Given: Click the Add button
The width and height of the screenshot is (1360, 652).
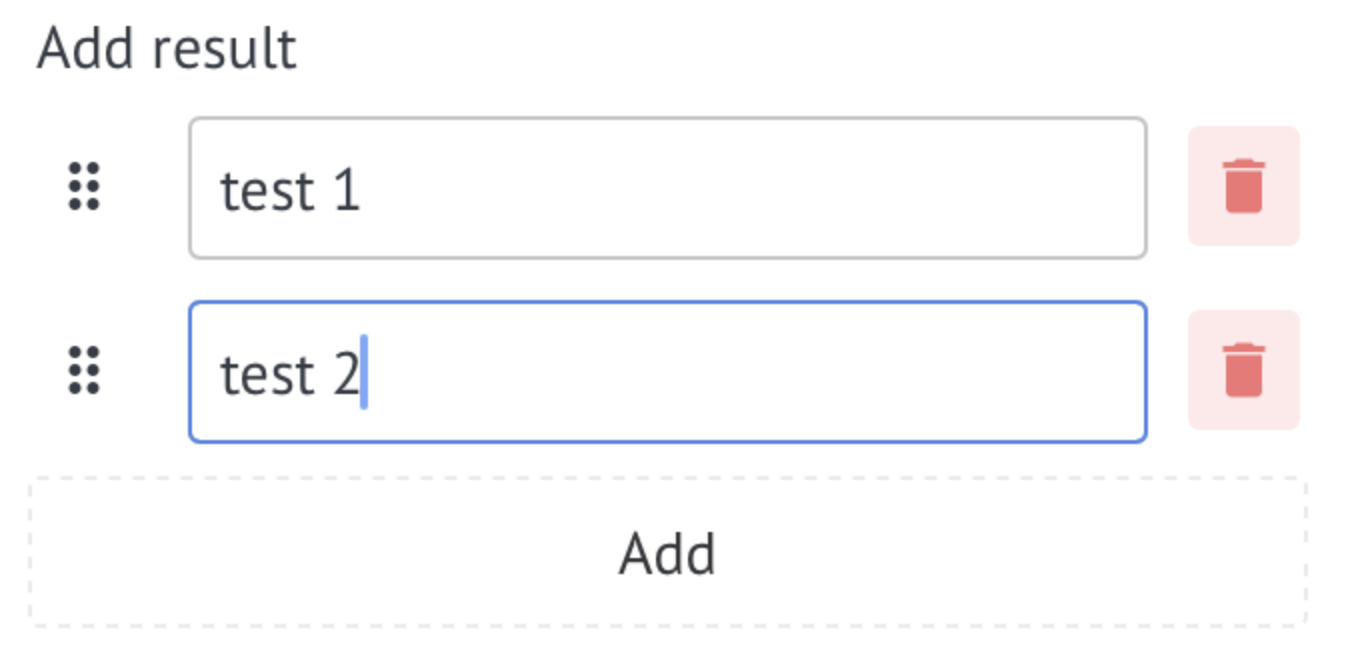Looking at the screenshot, I should (668, 552).
